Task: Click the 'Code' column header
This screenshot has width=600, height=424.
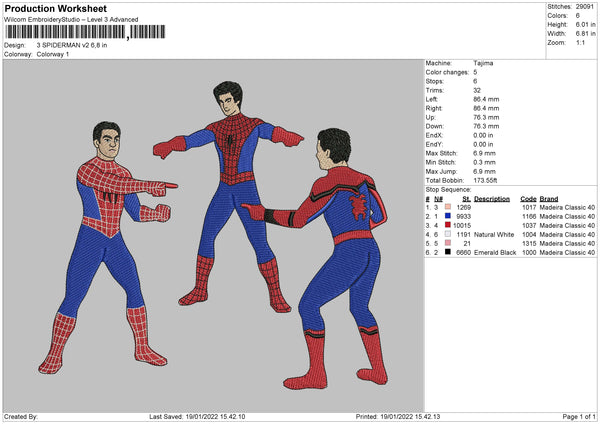Action: [528, 199]
